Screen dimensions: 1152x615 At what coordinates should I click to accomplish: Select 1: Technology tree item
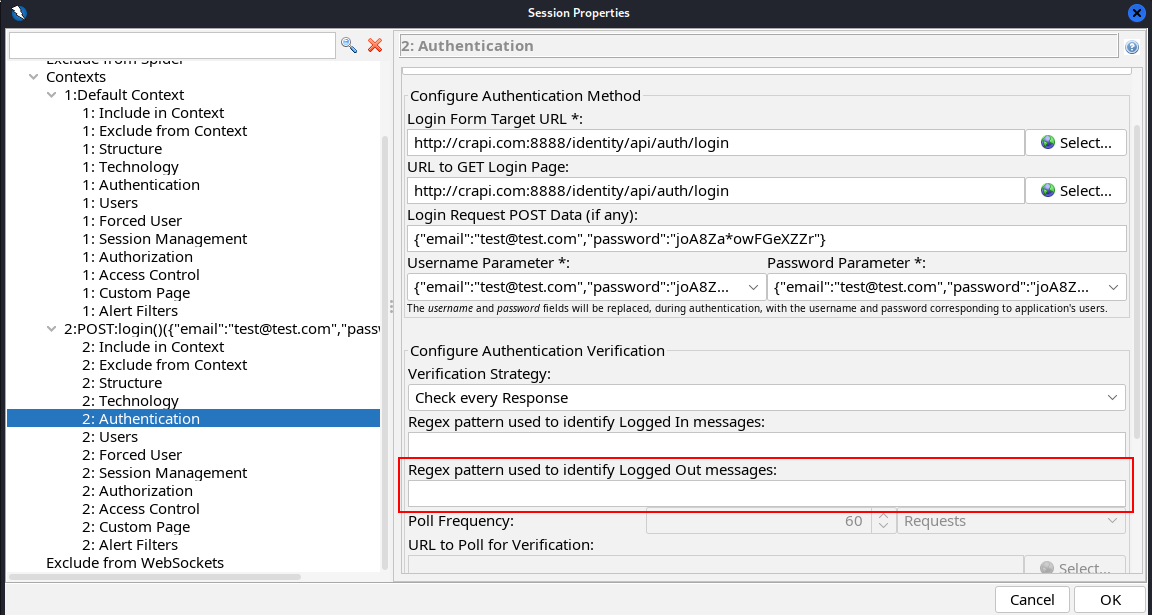click(130, 167)
